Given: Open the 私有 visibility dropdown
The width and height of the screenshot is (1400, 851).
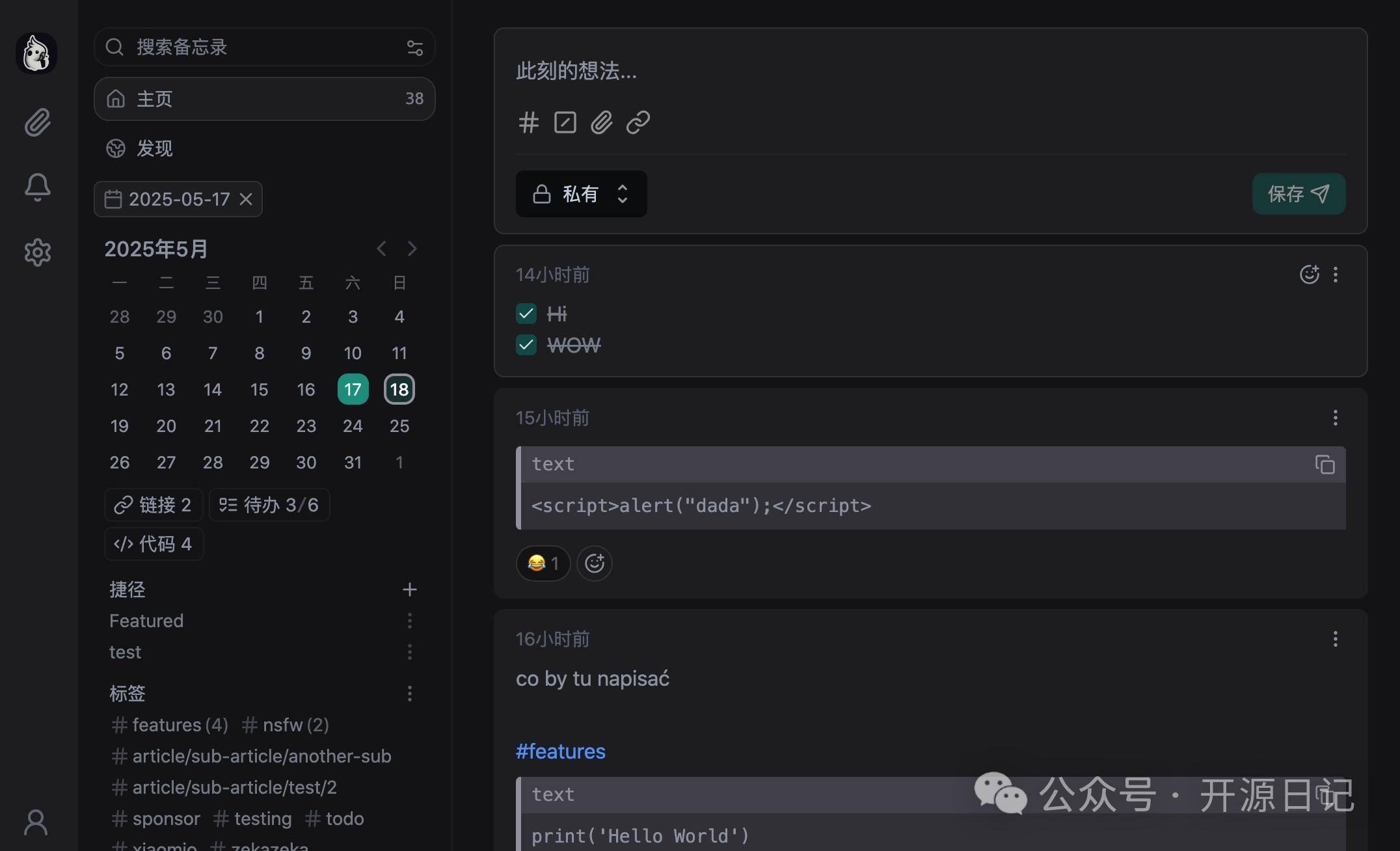Looking at the screenshot, I should pos(581,194).
